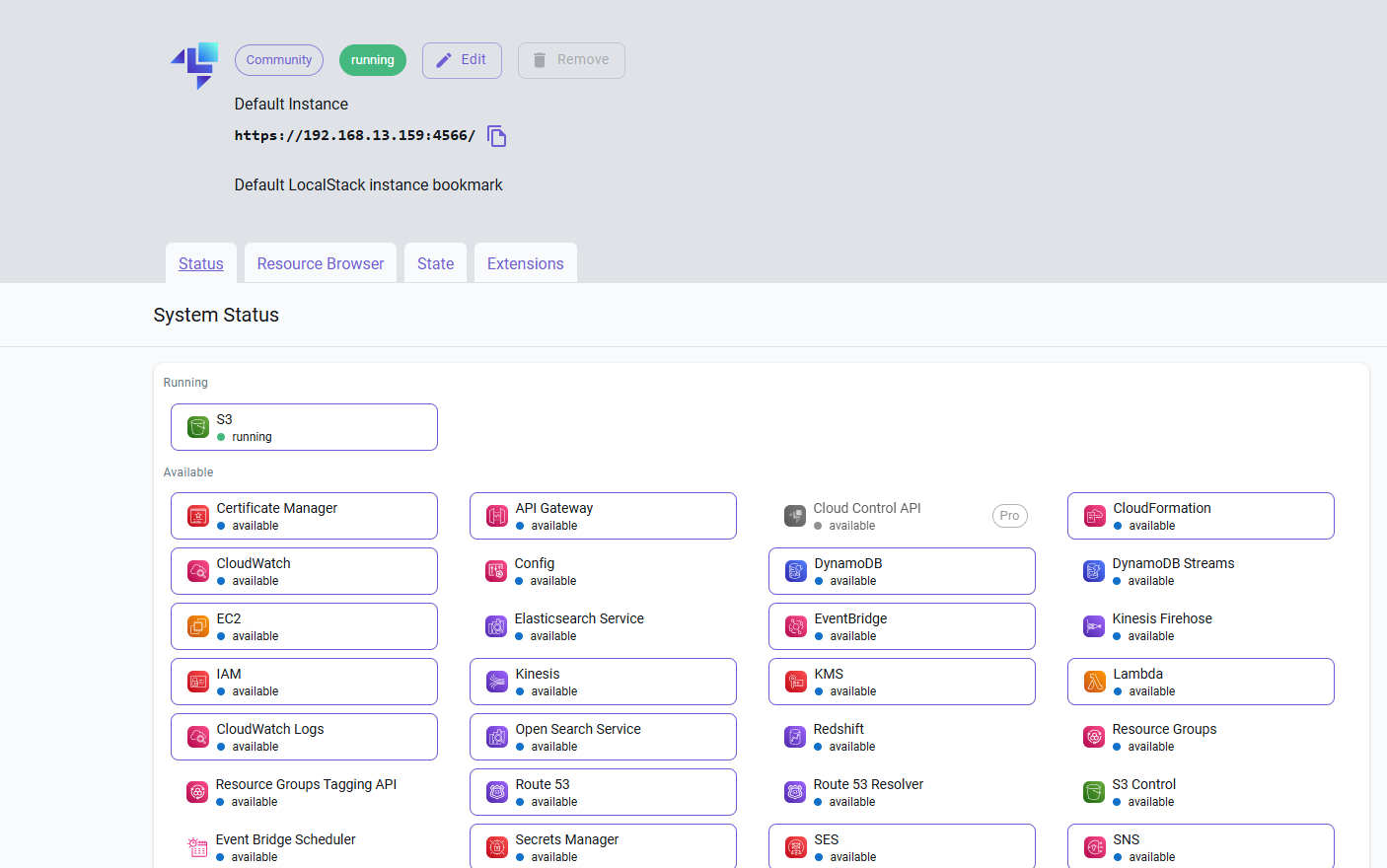Click the 'Elasticsearch Service' name
The width and height of the screenshot is (1387, 868).
tap(579, 618)
